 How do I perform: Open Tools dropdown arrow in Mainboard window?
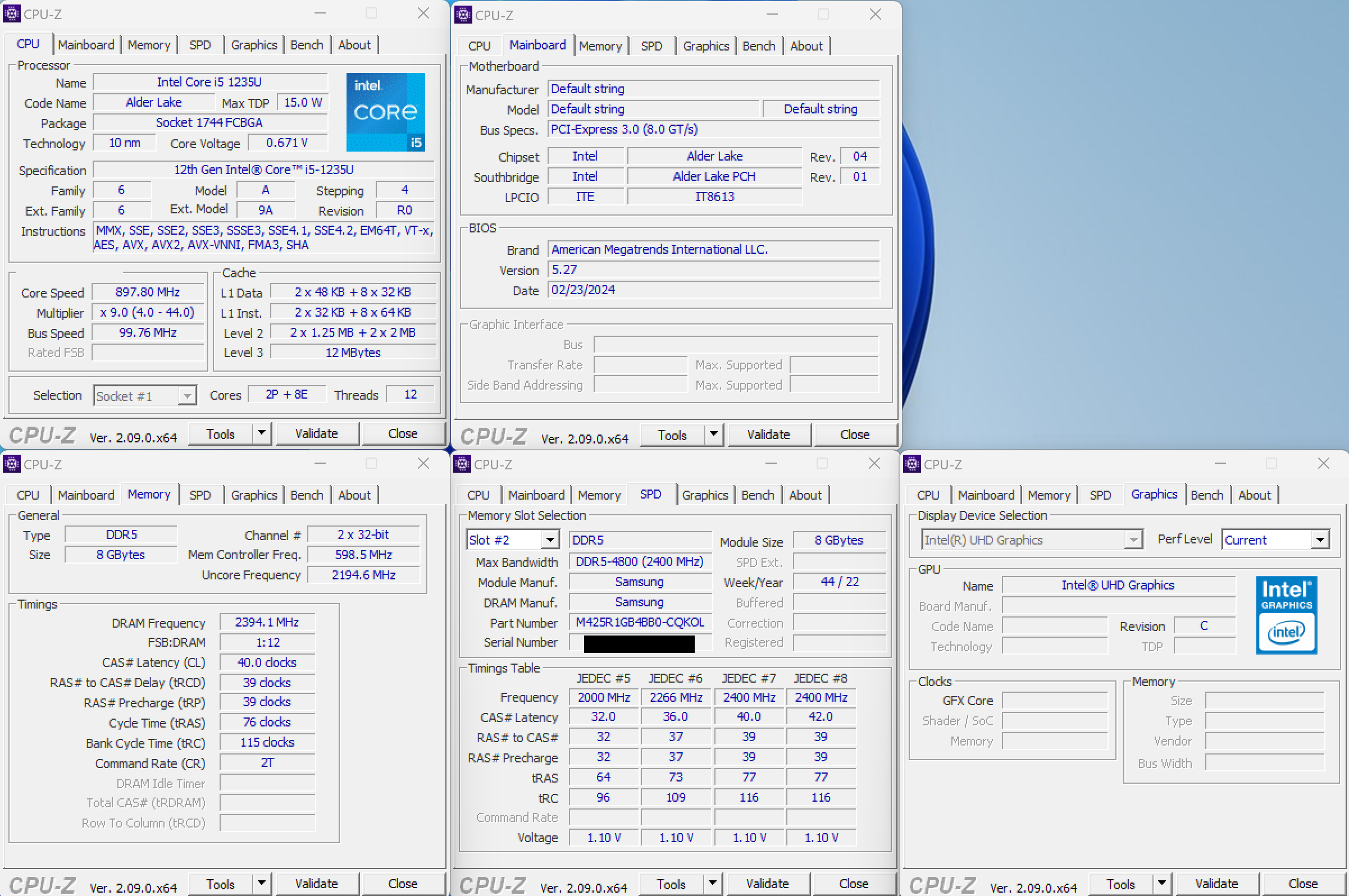coord(713,435)
